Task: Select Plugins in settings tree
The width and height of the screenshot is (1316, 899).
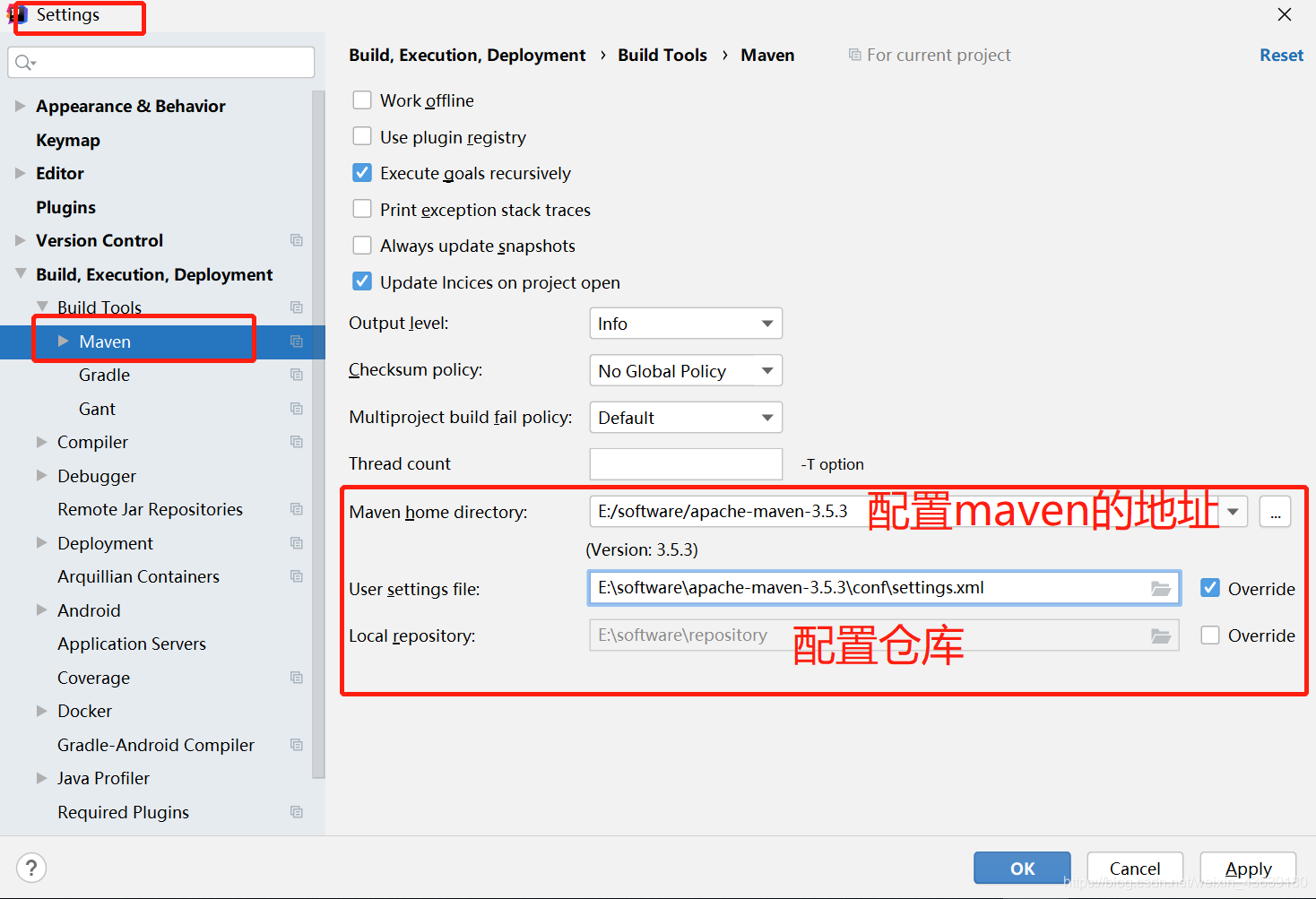Action: 65,207
